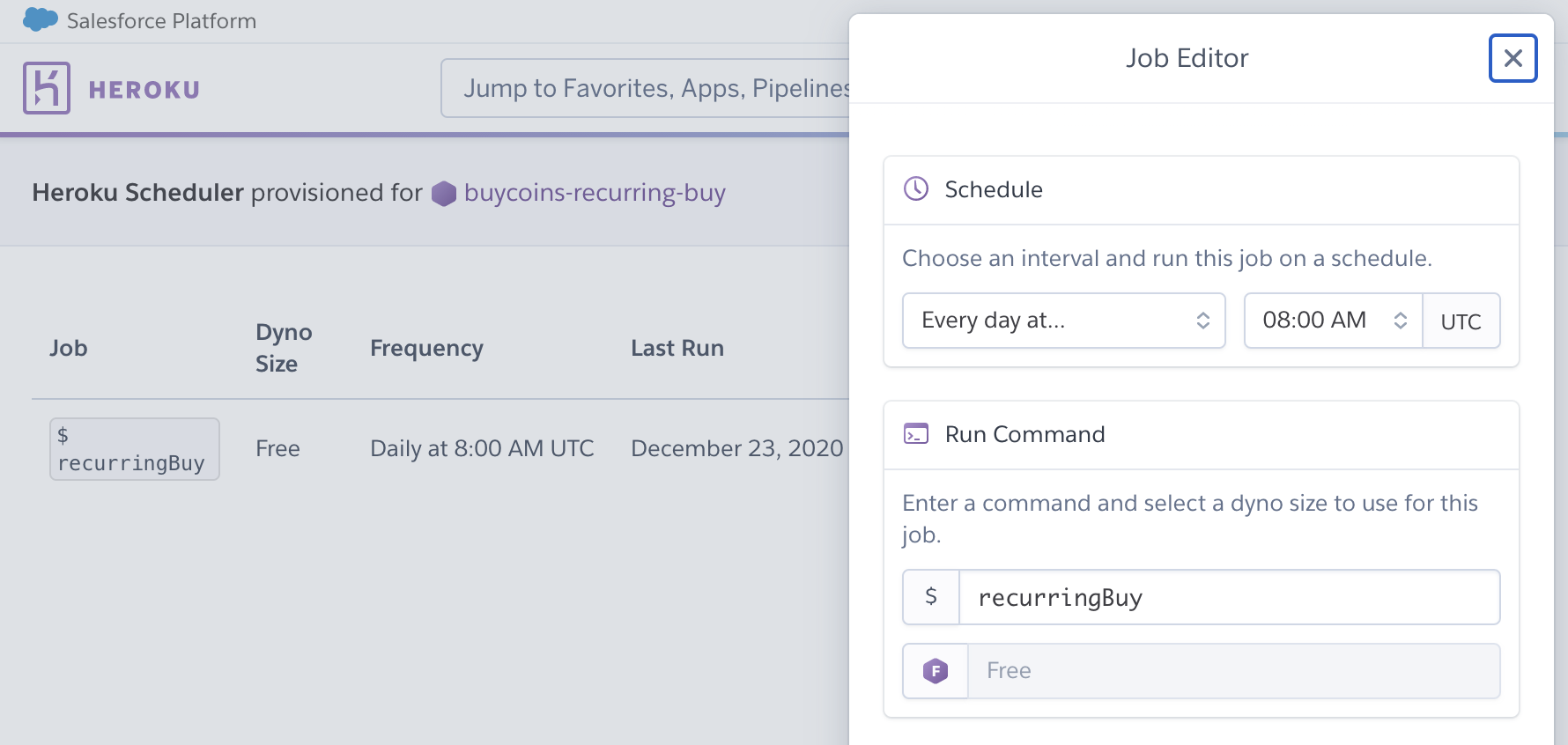Open the 'Every day at...' interval dropdown

(x=1063, y=321)
